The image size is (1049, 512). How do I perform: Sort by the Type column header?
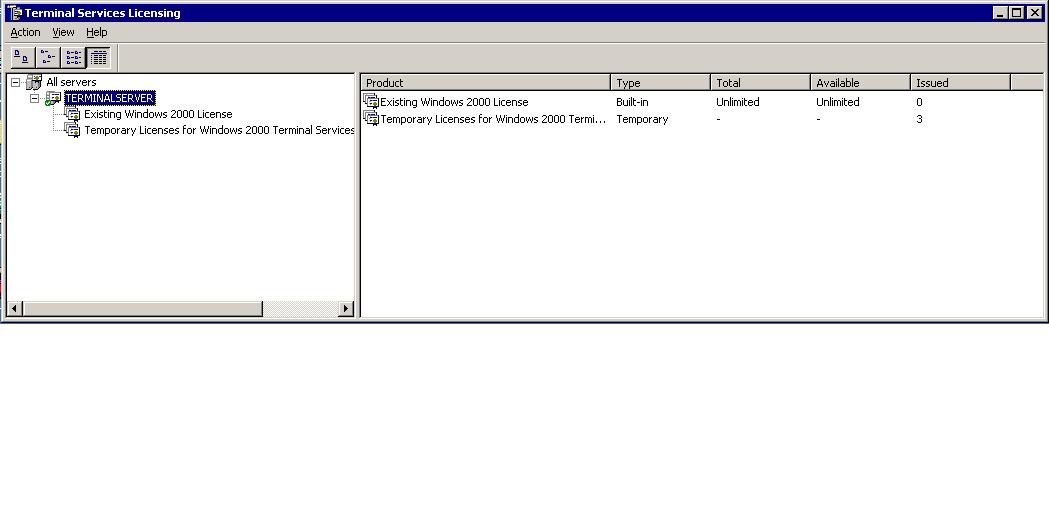pos(660,83)
